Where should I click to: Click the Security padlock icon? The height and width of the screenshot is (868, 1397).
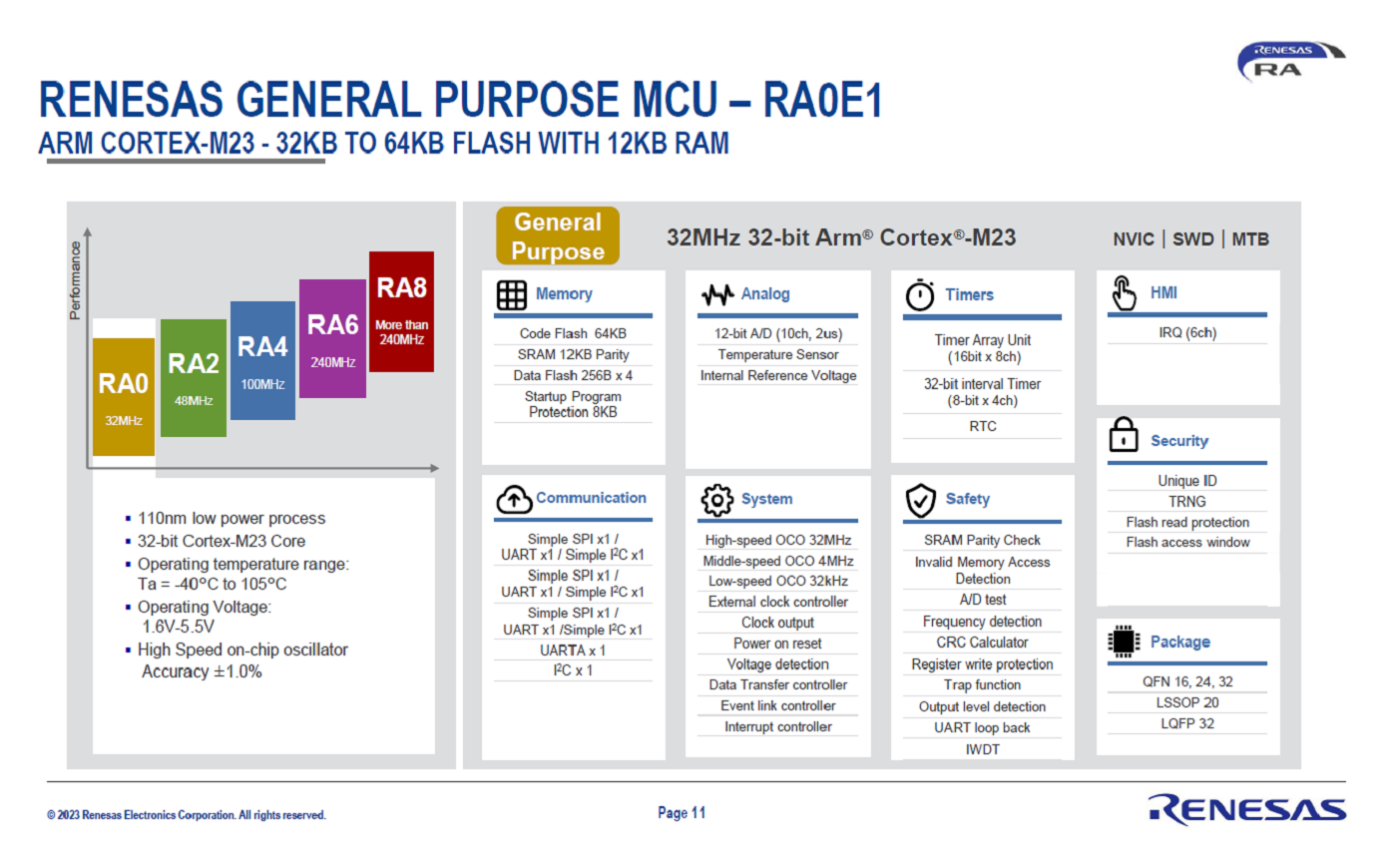coord(1124,435)
